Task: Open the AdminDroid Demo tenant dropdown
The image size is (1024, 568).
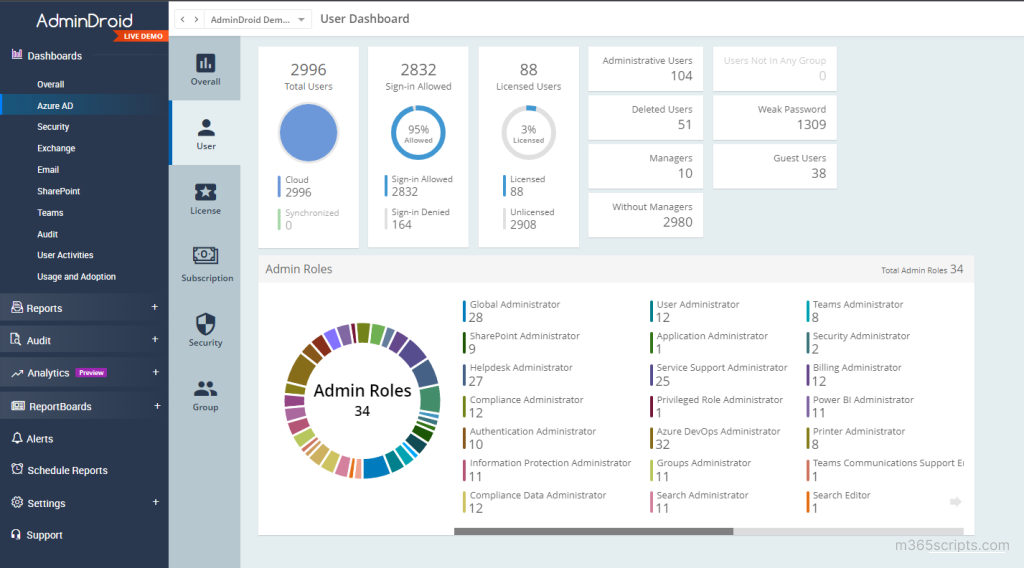Action: tap(258, 20)
